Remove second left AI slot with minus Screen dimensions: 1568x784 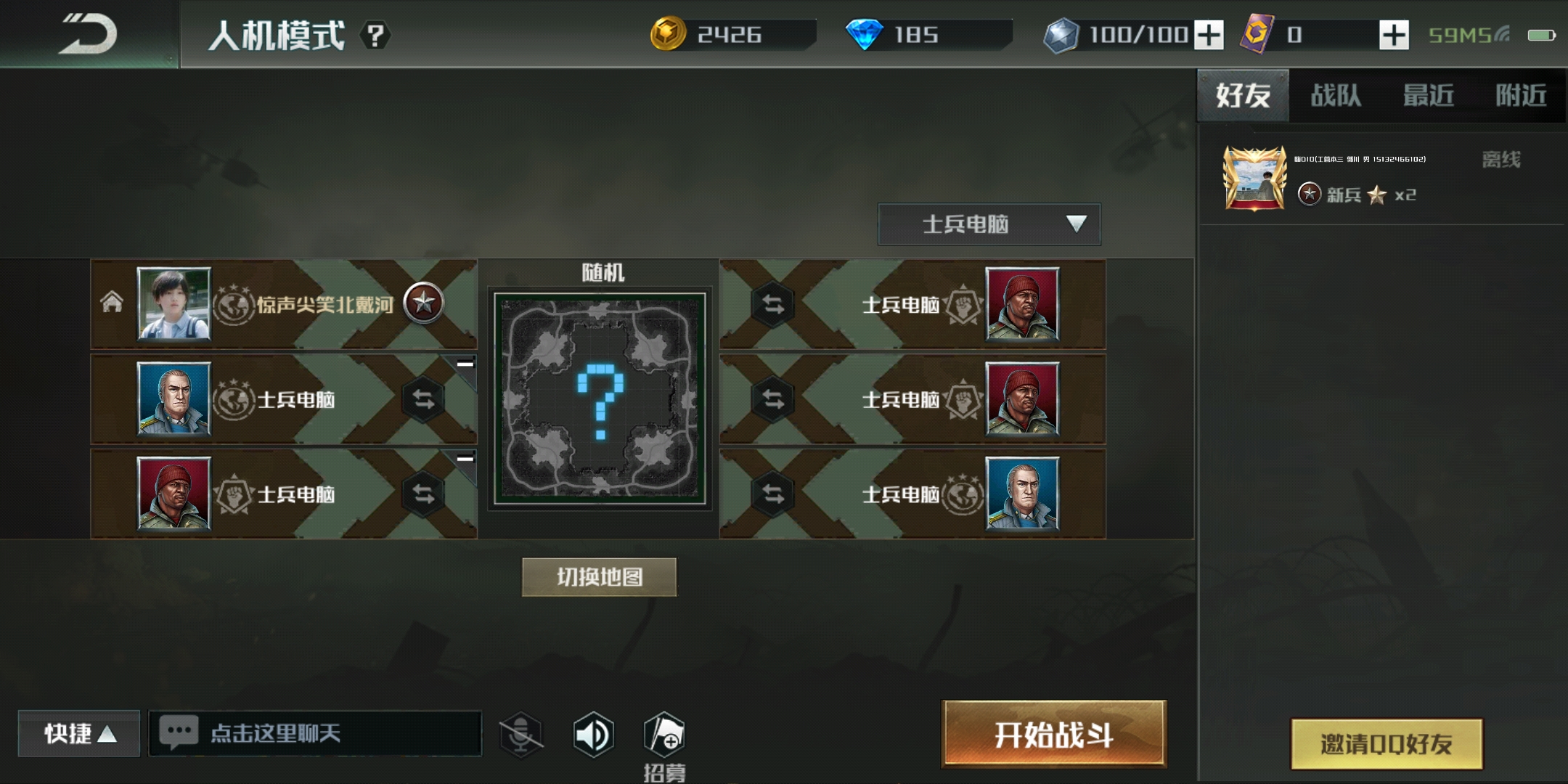(465, 364)
